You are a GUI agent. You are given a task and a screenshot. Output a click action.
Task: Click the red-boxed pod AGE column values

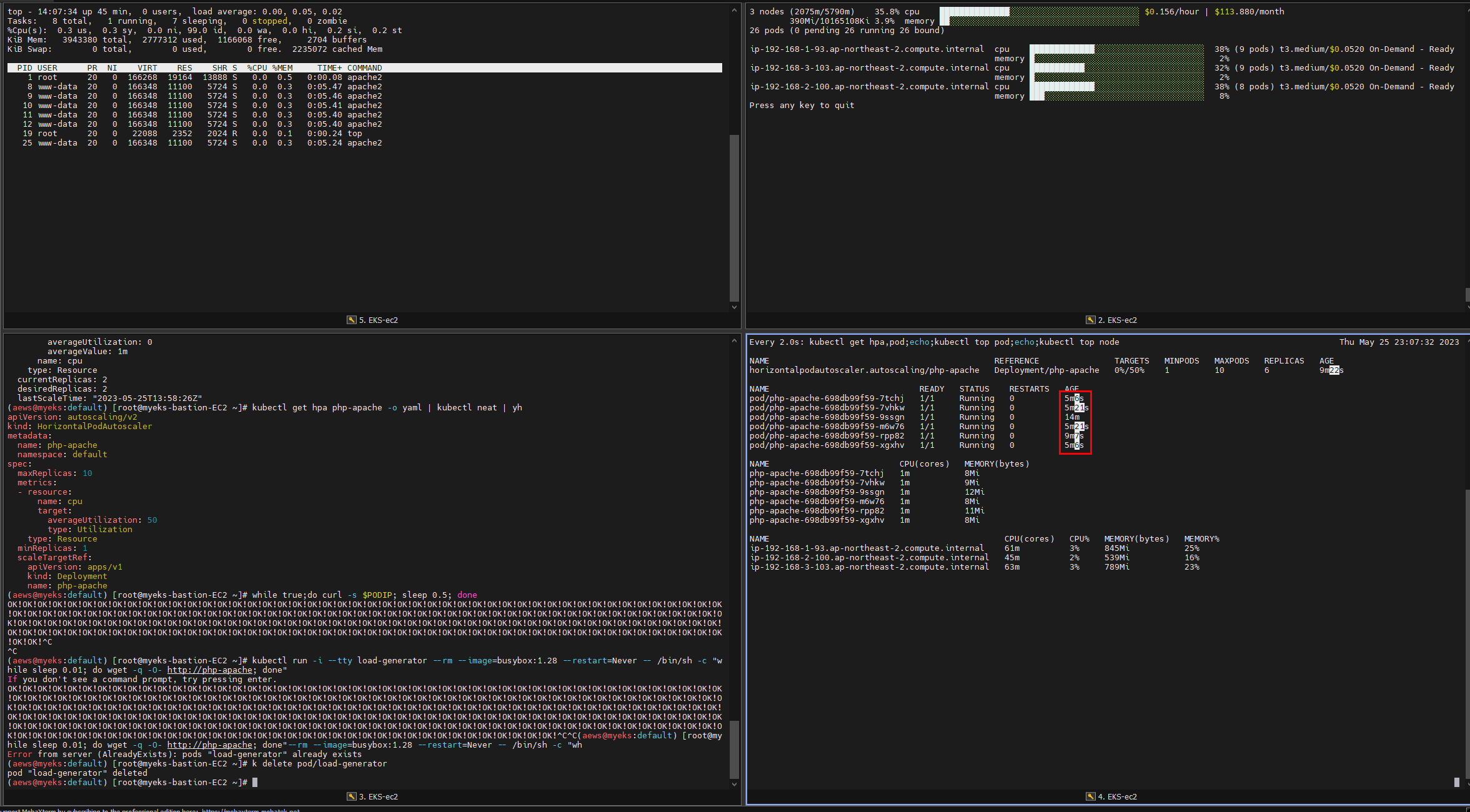coord(1075,422)
